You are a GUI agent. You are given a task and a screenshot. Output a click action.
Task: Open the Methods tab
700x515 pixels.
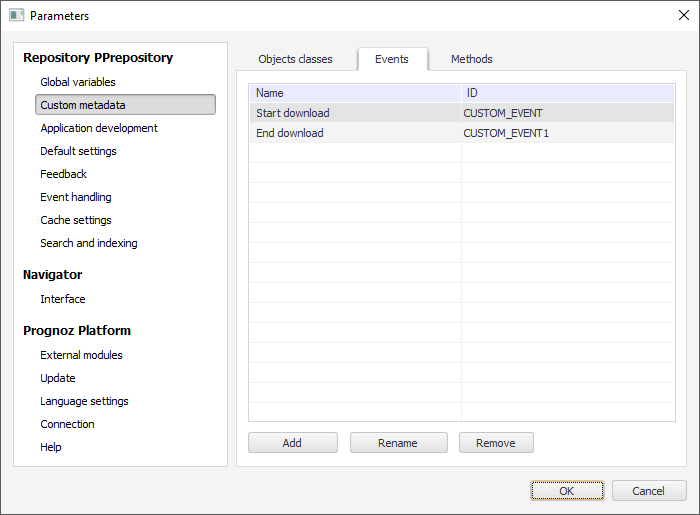point(471,59)
